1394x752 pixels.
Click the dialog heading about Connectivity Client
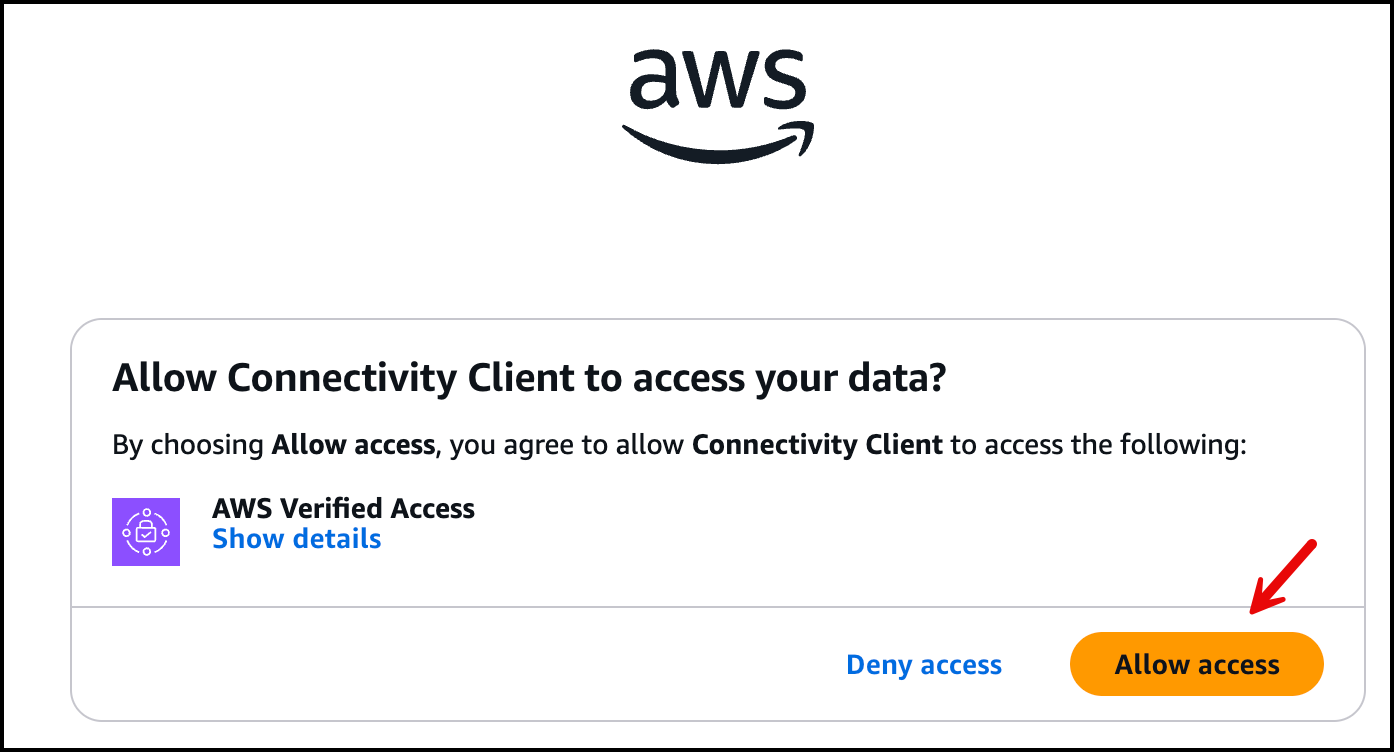[x=531, y=378]
